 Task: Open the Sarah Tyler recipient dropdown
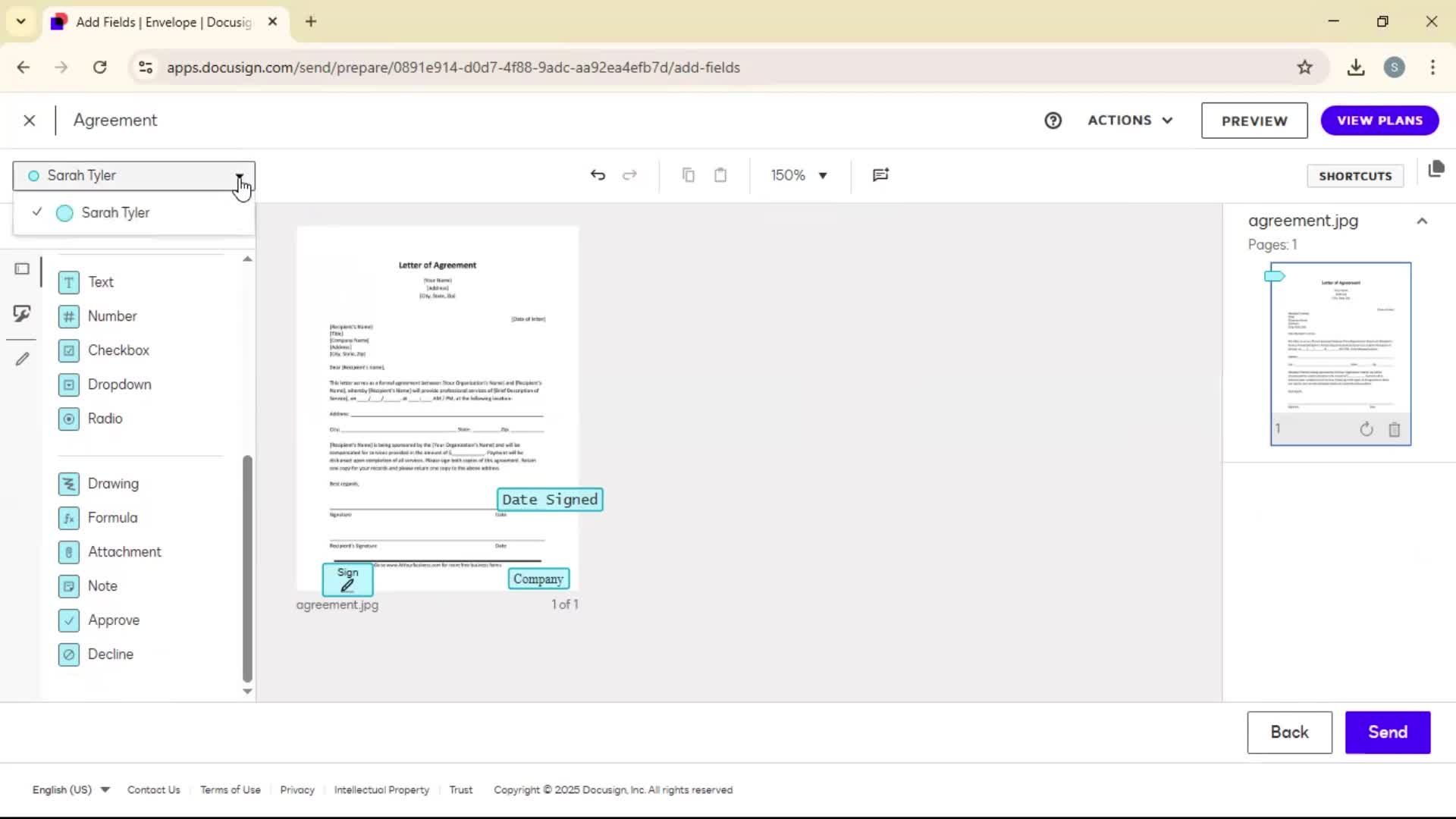point(134,175)
